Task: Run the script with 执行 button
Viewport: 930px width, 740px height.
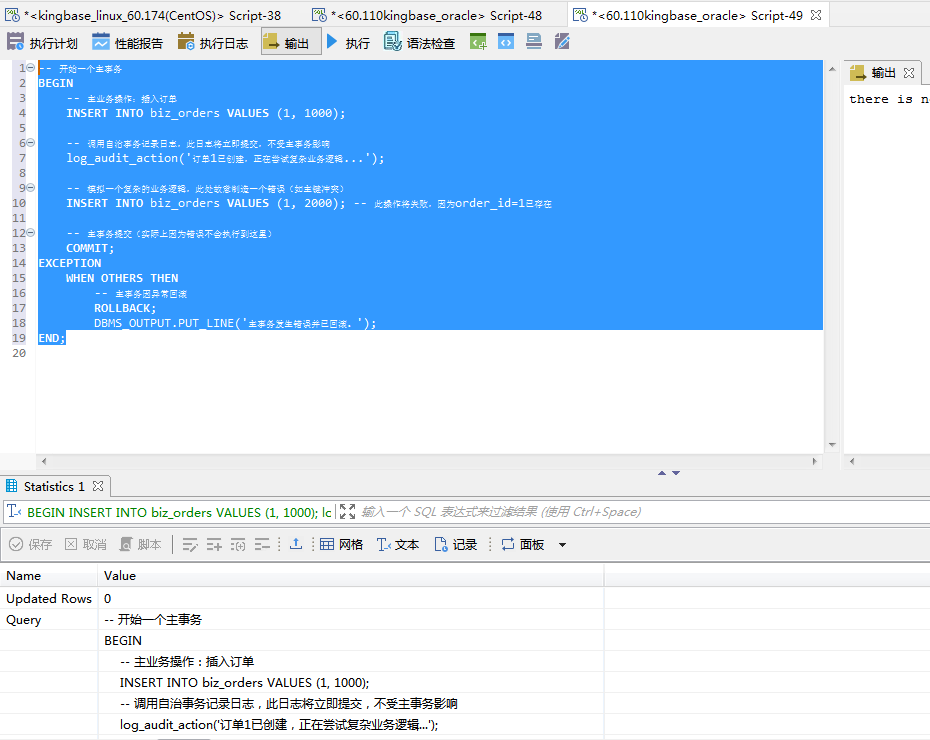Action: (347, 43)
